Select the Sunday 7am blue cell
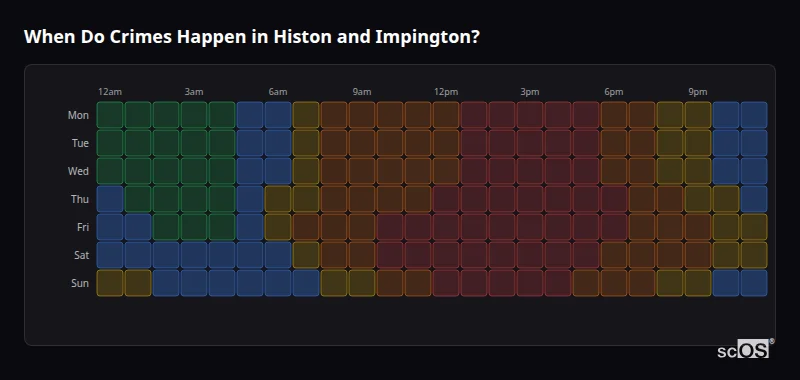Screen dimensions: 800x380 click(306, 283)
